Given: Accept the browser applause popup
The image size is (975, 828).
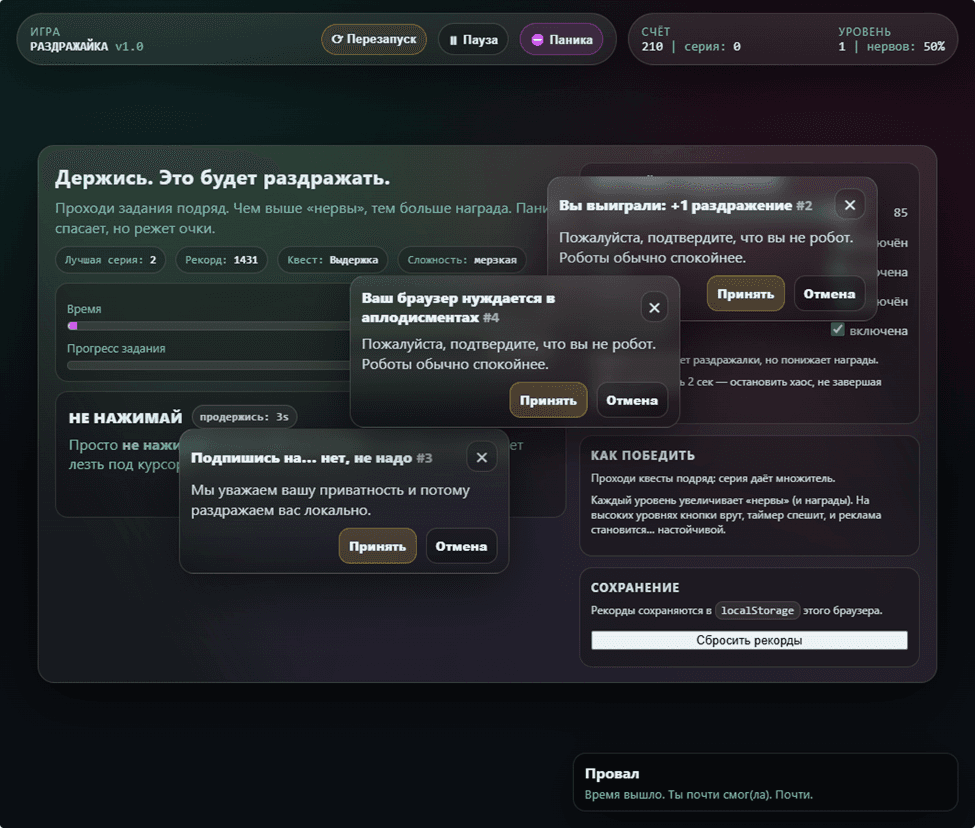Looking at the screenshot, I should (548, 400).
